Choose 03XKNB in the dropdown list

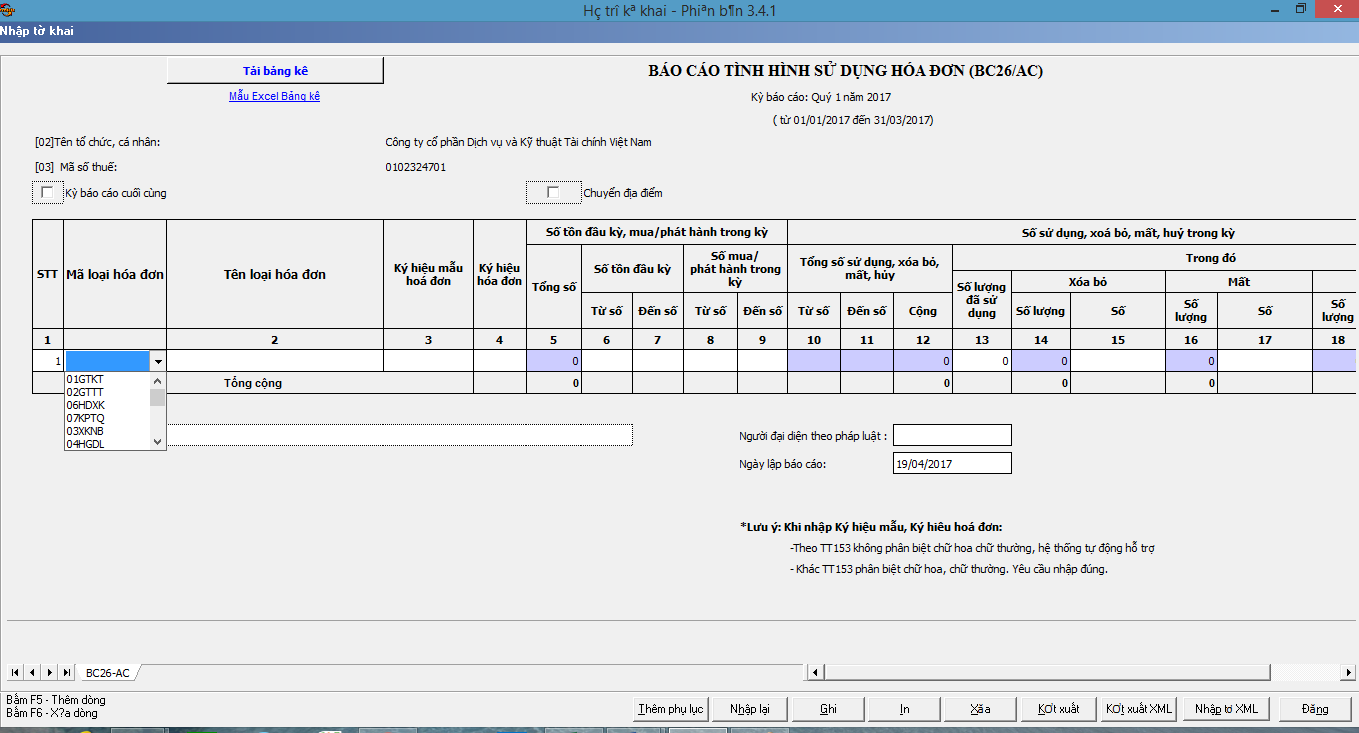(x=85, y=431)
